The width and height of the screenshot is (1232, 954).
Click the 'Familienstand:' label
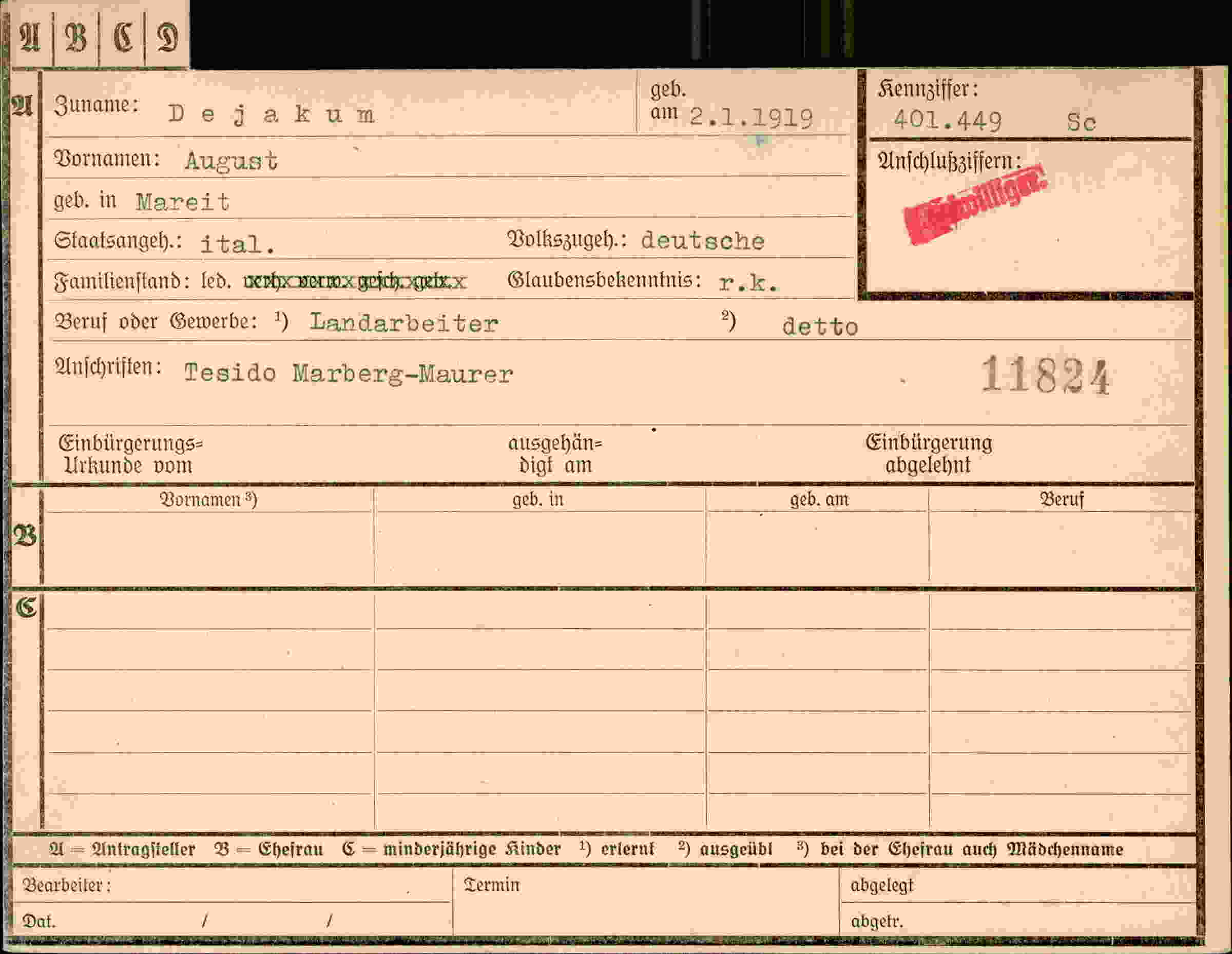[x=122, y=281]
